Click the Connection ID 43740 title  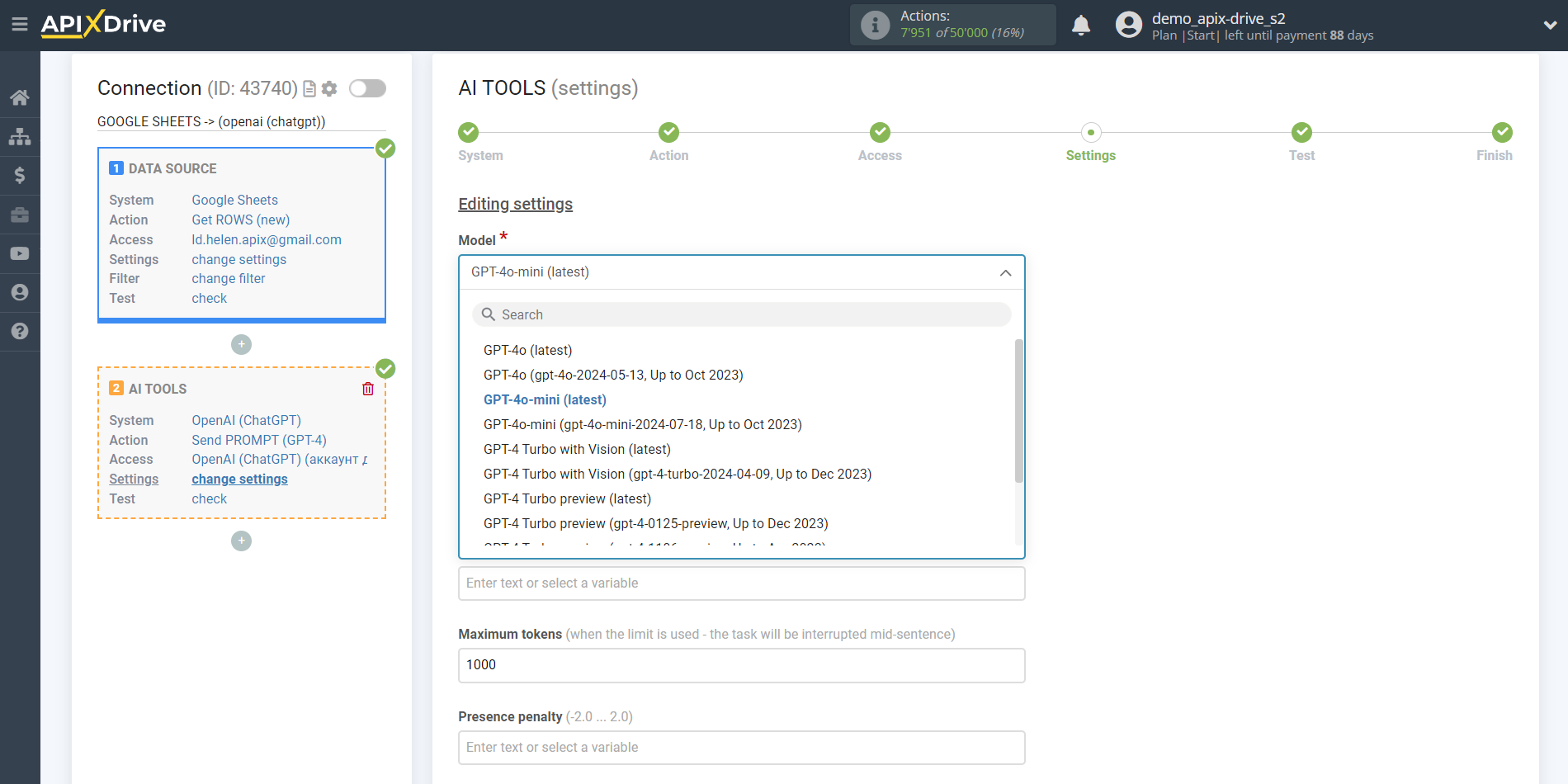[197, 88]
